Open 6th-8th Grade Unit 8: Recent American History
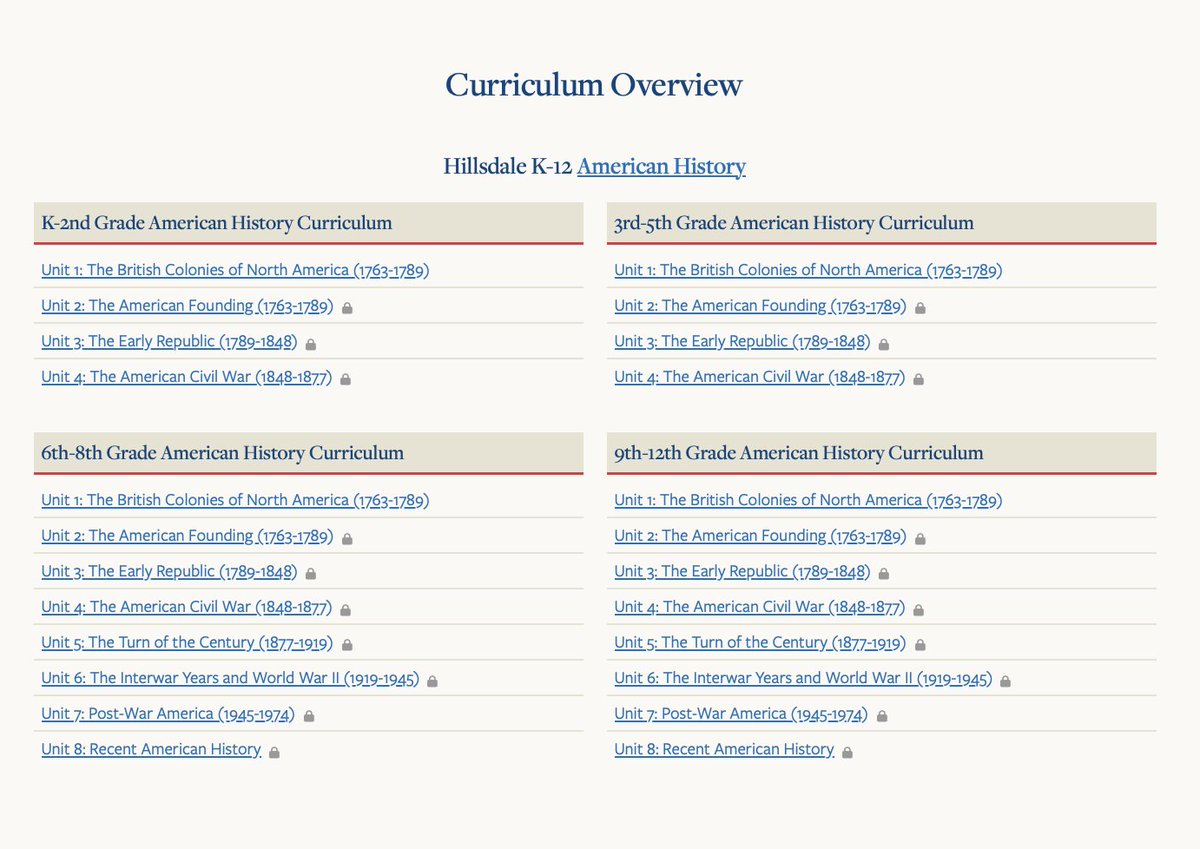Viewport: 1200px width, 849px height. [151, 749]
